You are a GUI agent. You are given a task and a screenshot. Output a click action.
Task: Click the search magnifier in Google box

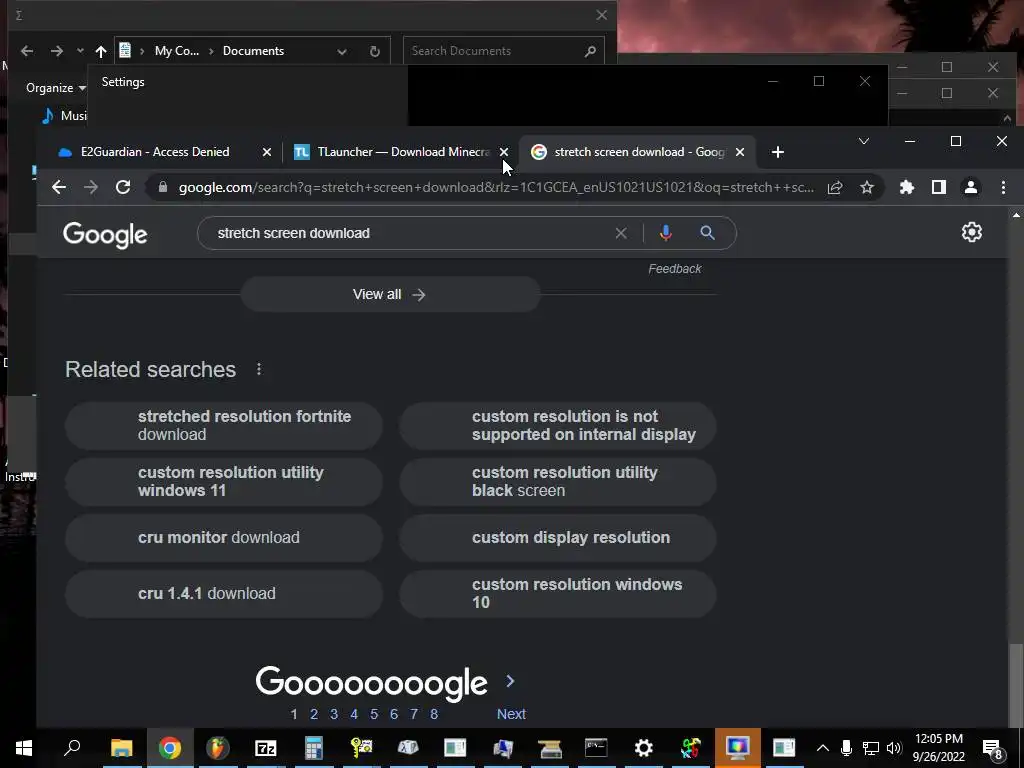pos(707,233)
